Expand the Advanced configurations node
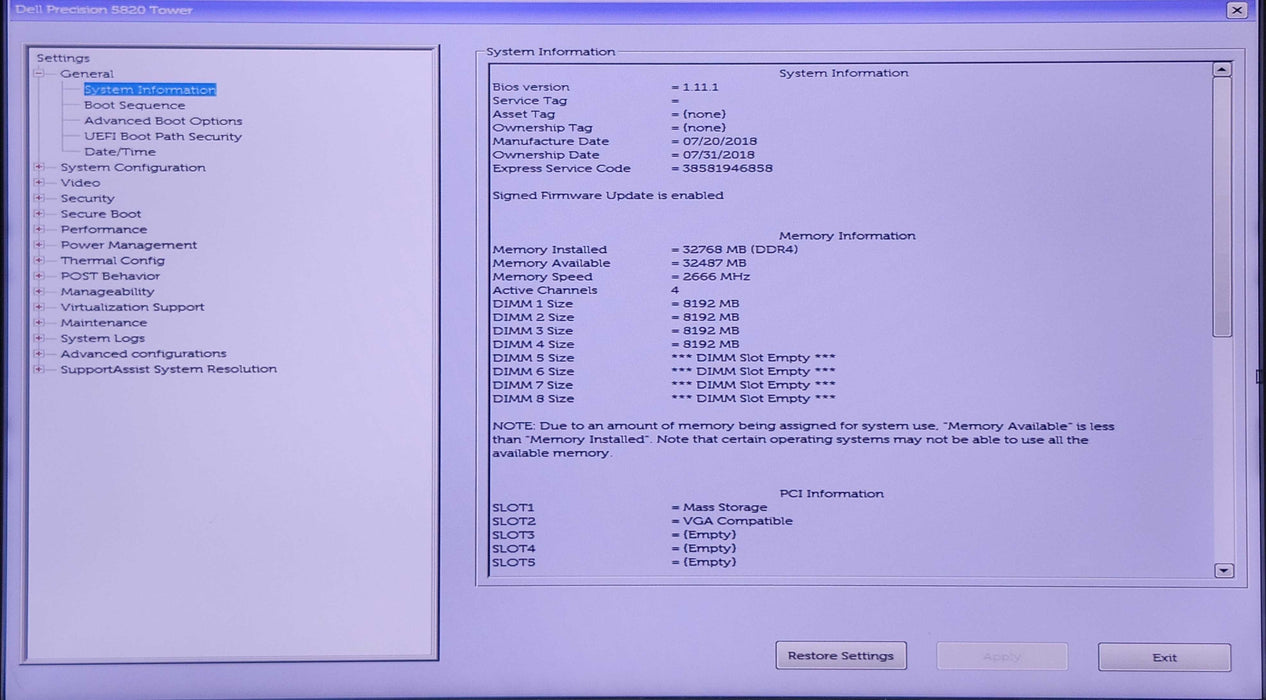 pyautogui.click(x=40, y=354)
